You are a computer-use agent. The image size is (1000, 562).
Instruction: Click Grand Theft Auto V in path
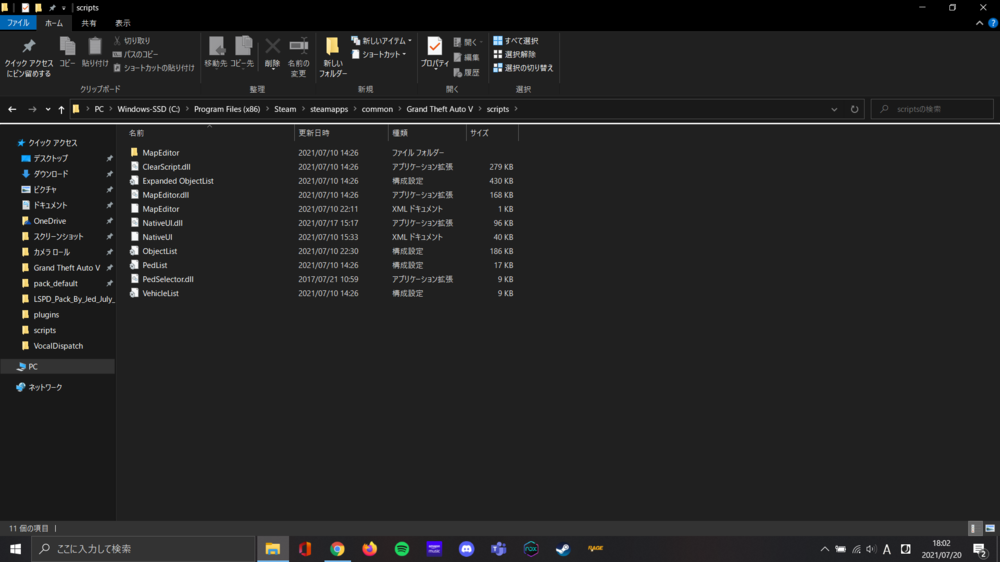tap(439, 109)
